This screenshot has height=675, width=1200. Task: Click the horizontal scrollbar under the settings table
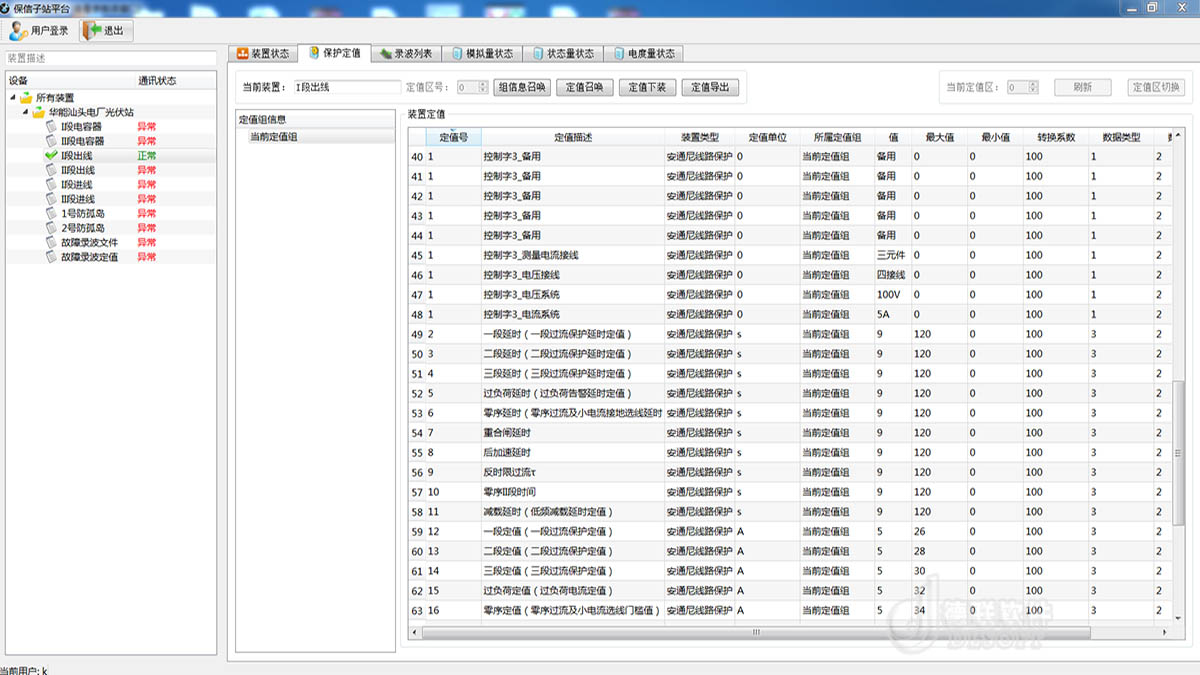755,632
